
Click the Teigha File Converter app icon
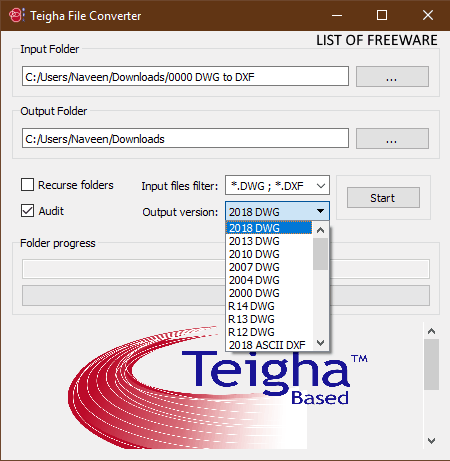(x=16, y=15)
